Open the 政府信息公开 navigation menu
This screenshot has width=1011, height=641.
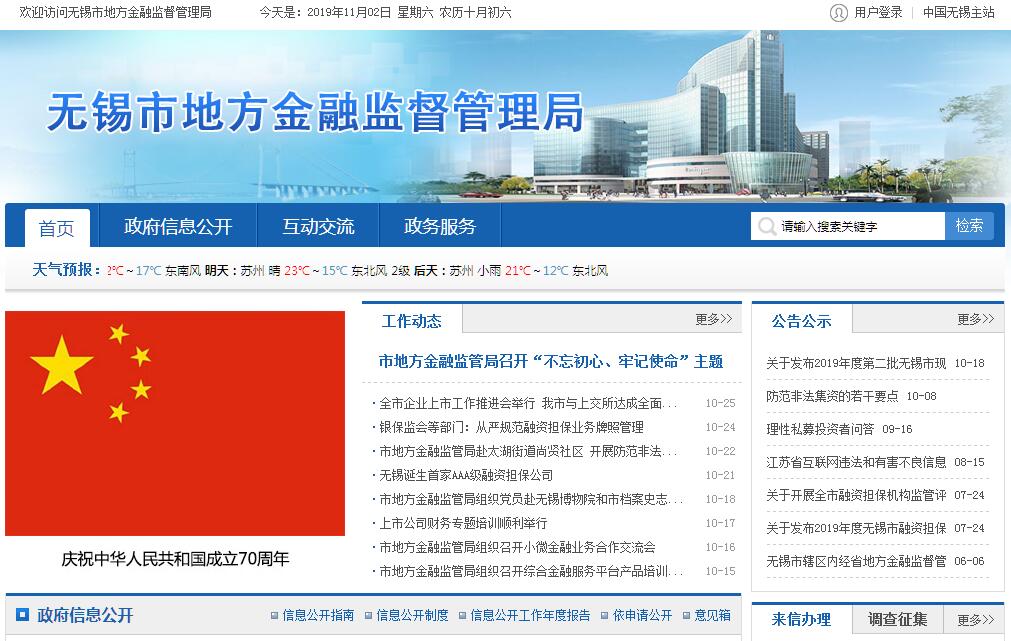click(x=178, y=227)
